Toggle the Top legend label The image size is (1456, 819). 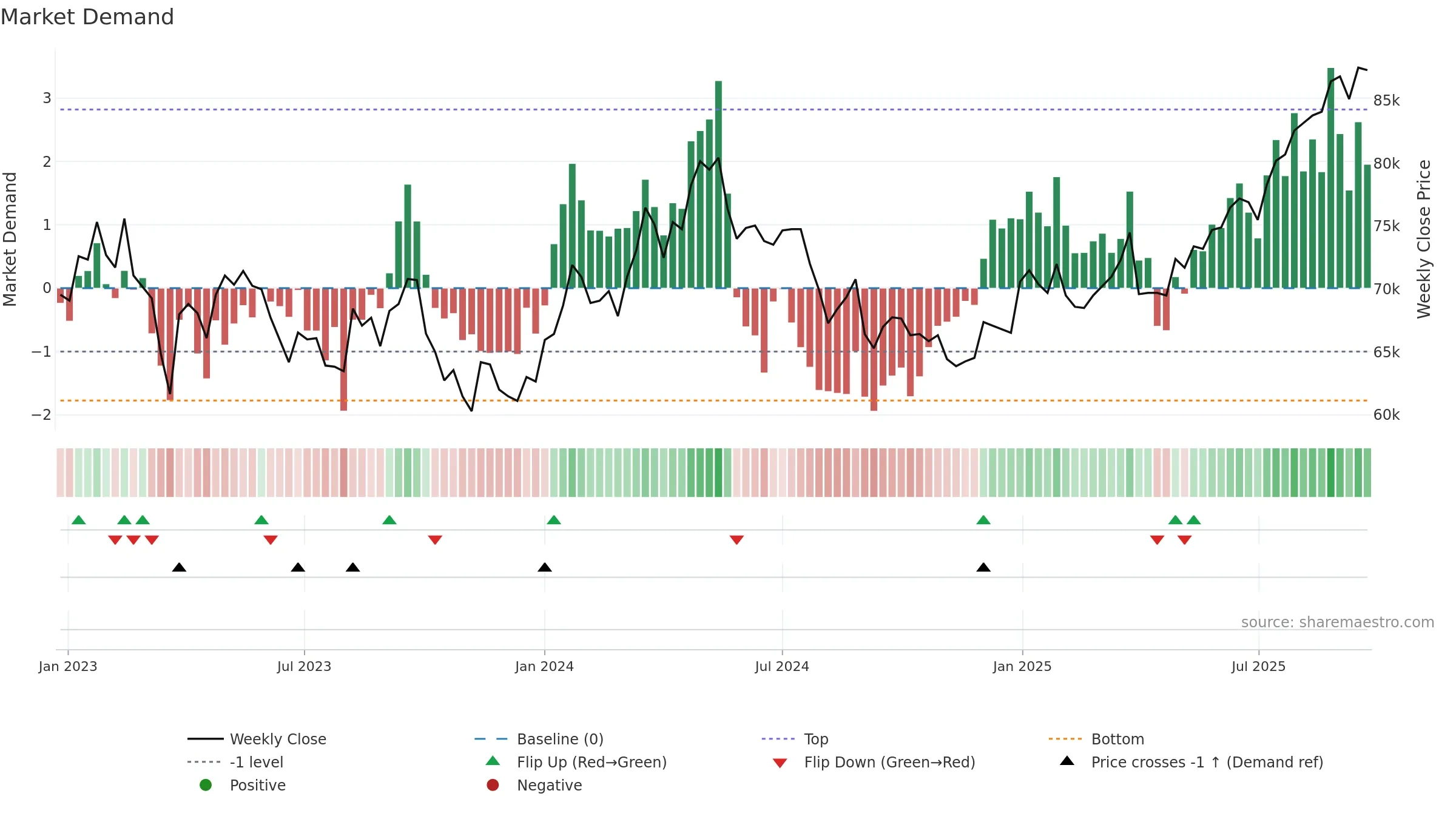(816, 739)
